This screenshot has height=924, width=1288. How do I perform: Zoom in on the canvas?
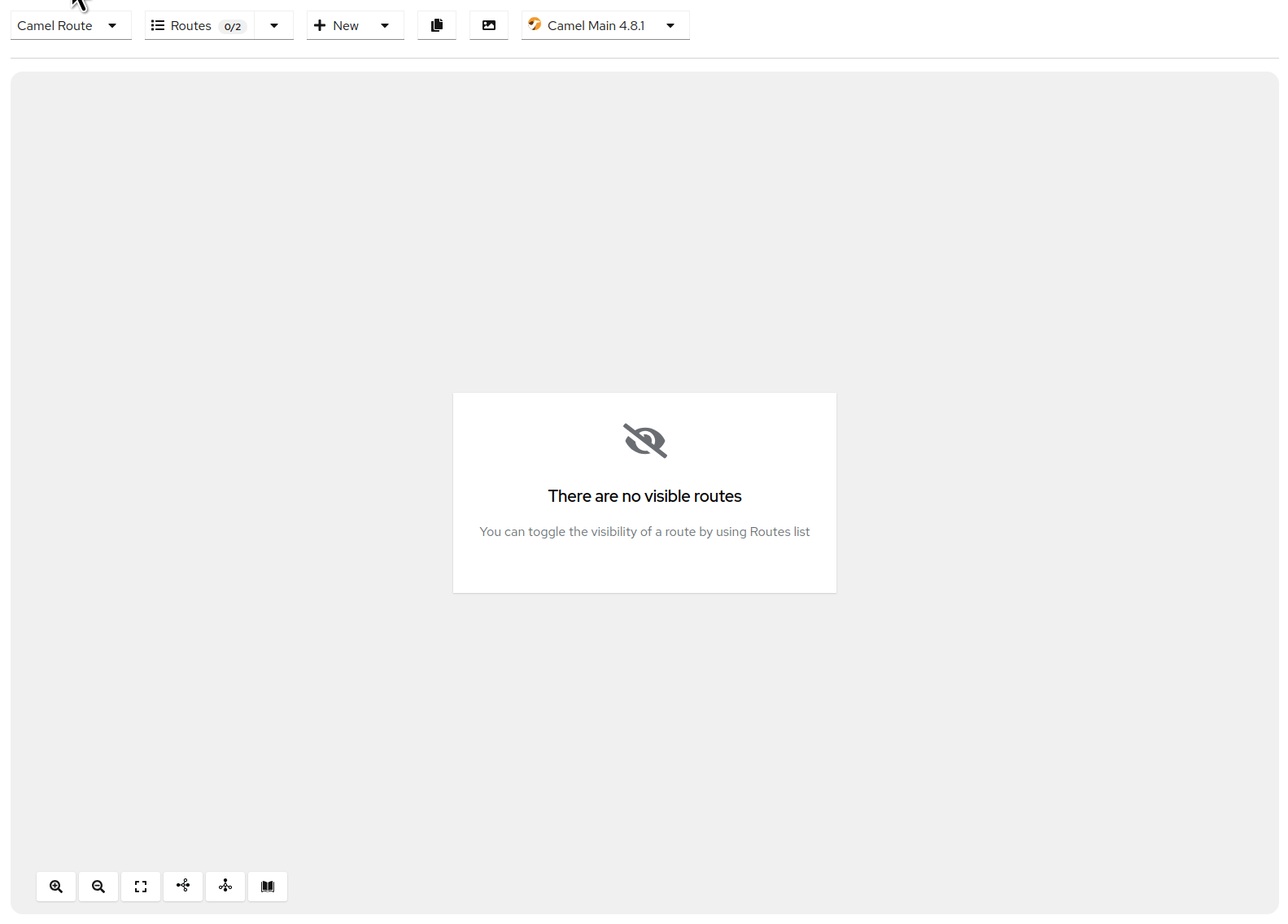pos(56,887)
